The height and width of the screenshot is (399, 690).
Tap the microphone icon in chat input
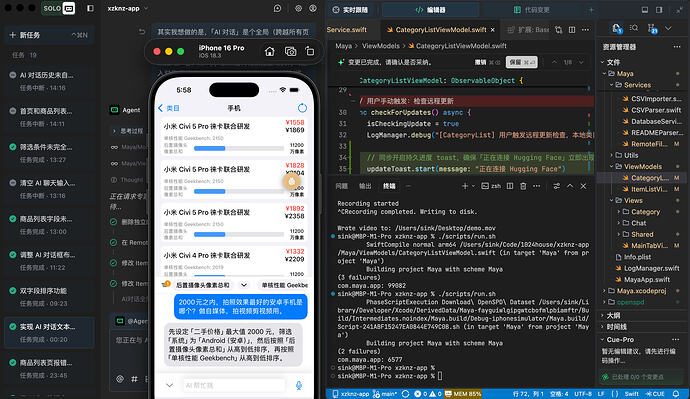[x=299, y=385]
